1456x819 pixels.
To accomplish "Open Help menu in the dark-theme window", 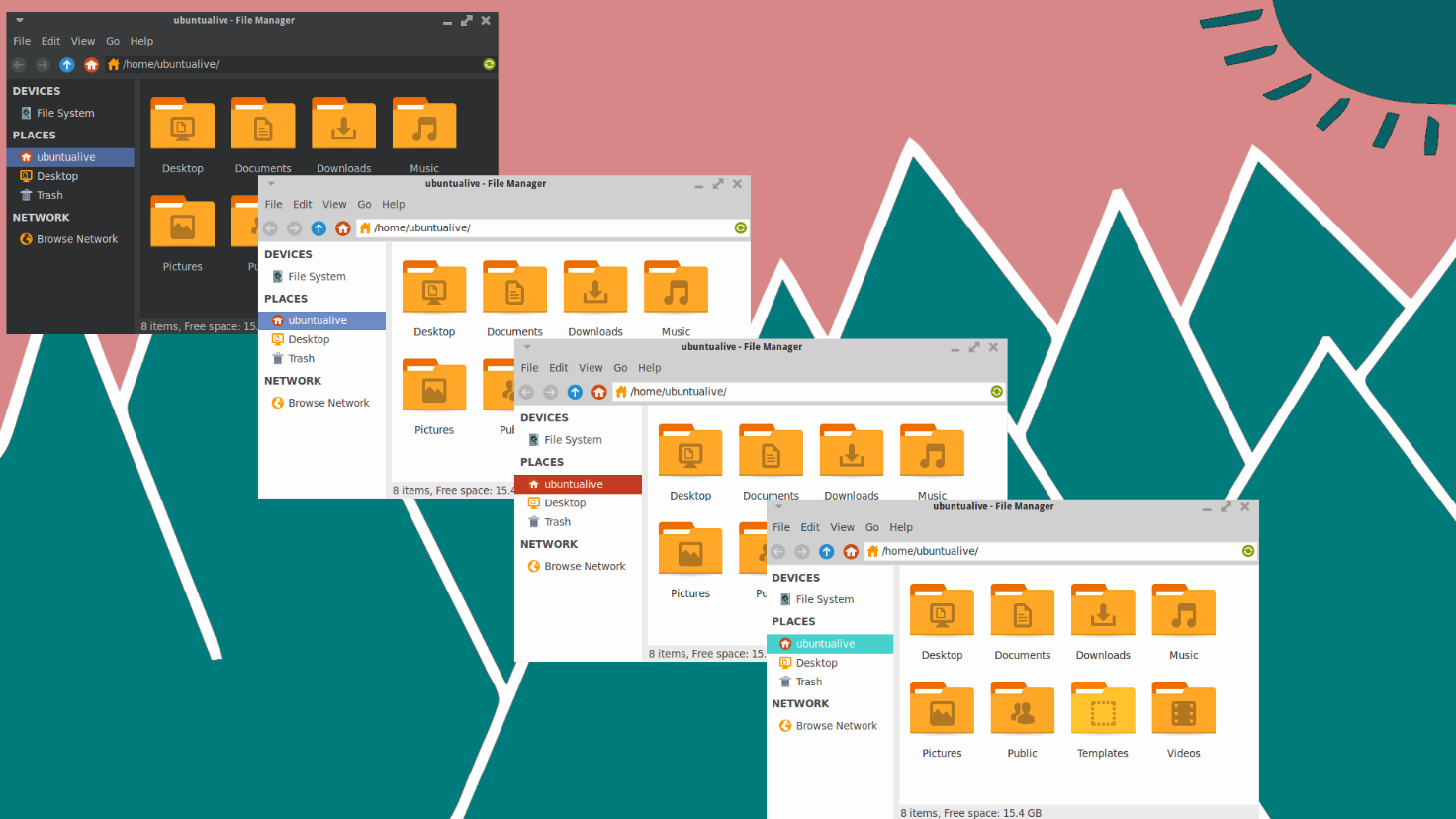I will pyautogui.click(x=142, y=41).
